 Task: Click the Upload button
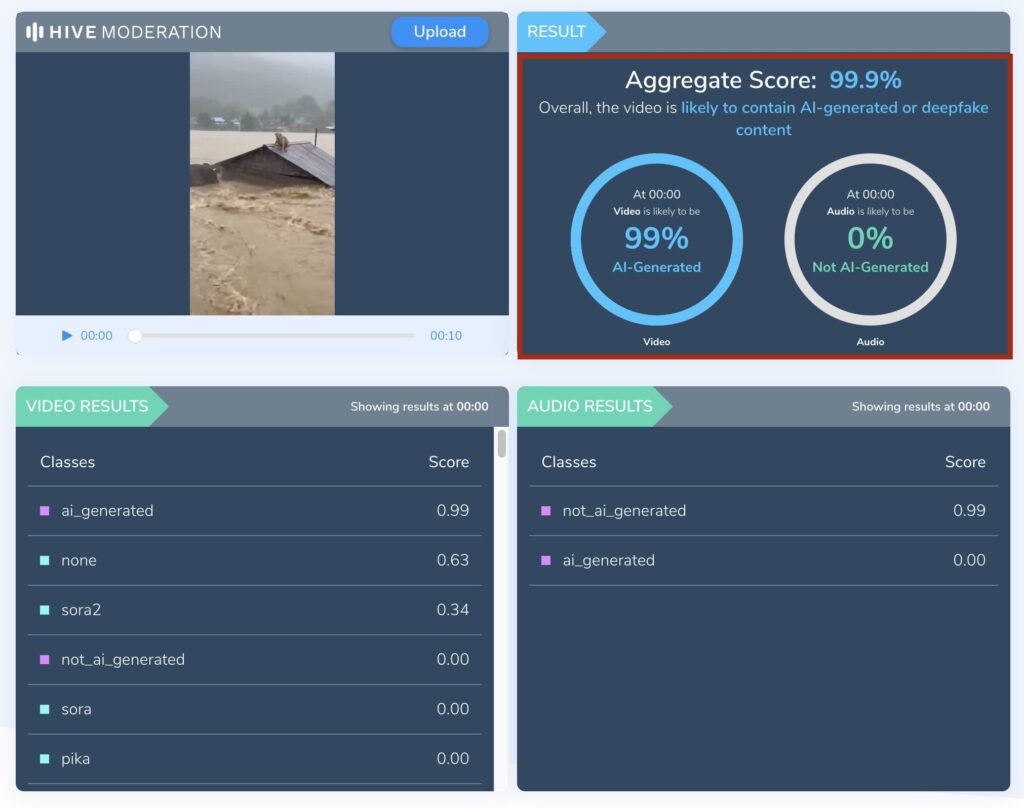[439, 32]
